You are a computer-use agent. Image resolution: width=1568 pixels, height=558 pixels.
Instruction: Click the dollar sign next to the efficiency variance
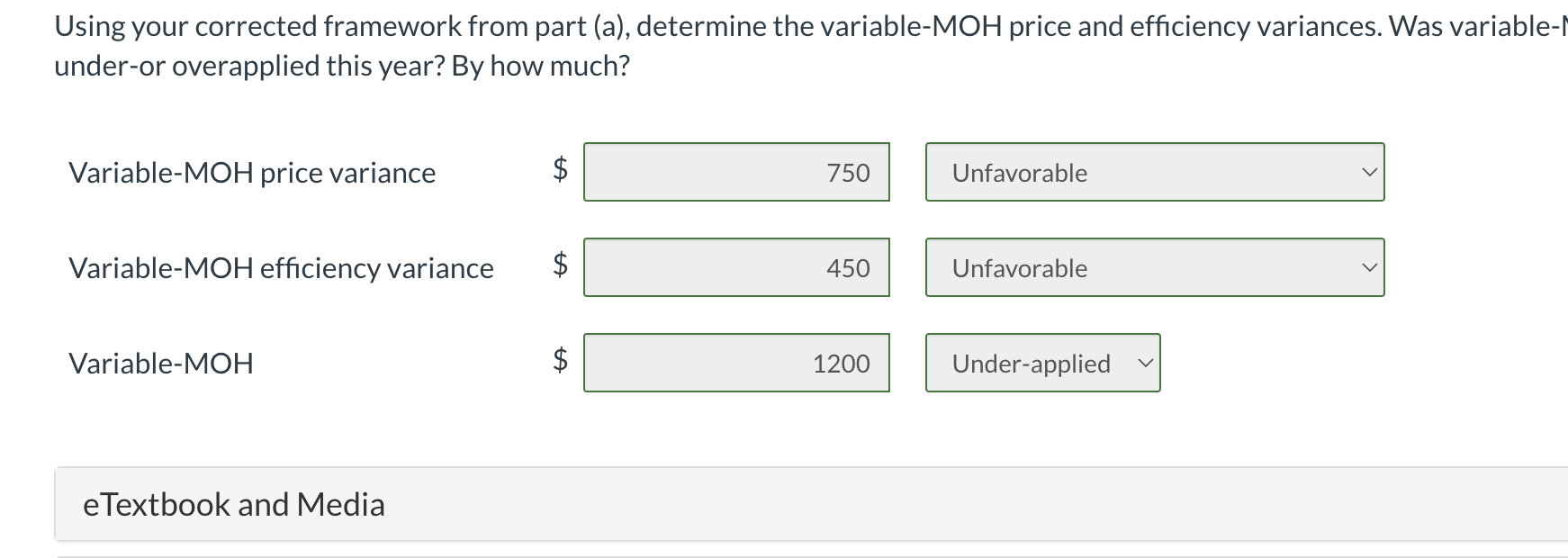point(559,267)
